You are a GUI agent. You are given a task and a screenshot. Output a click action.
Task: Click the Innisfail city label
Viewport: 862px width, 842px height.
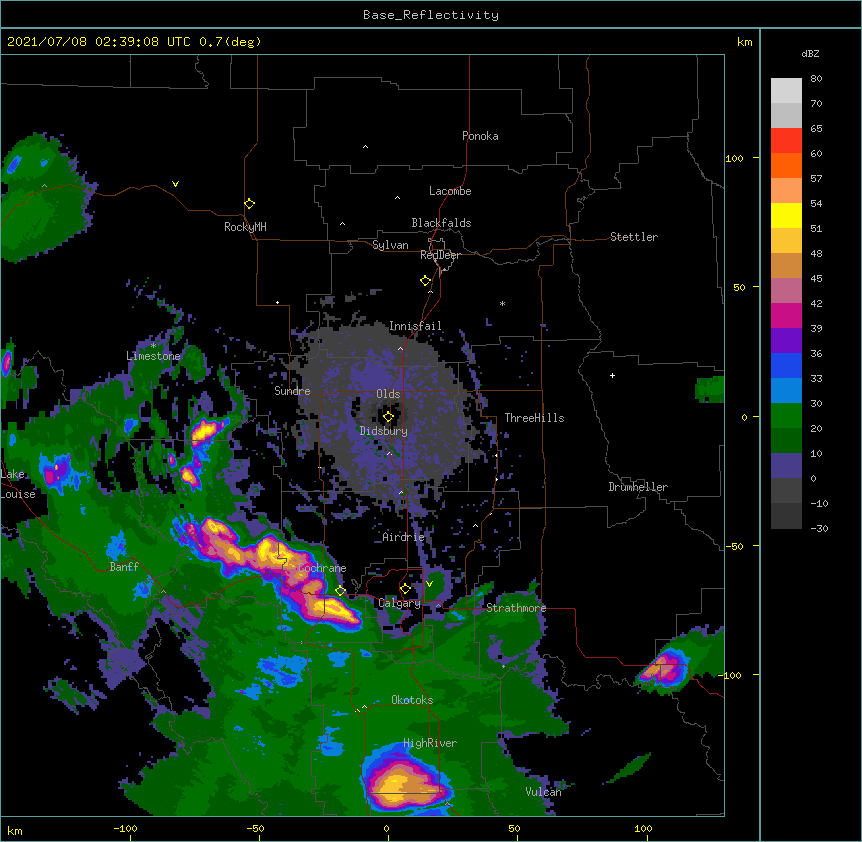point(415,326)
